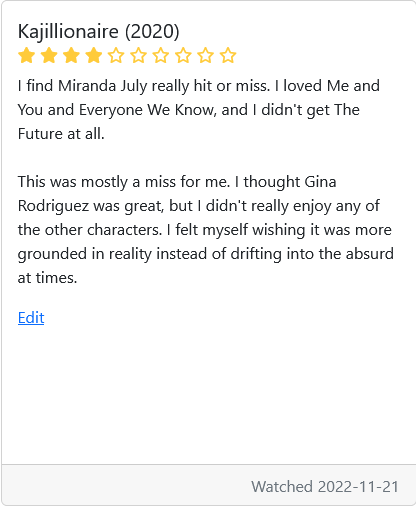Select the ninth empty star
Viewport: 416px width, 506px height.
click(206, 55)
